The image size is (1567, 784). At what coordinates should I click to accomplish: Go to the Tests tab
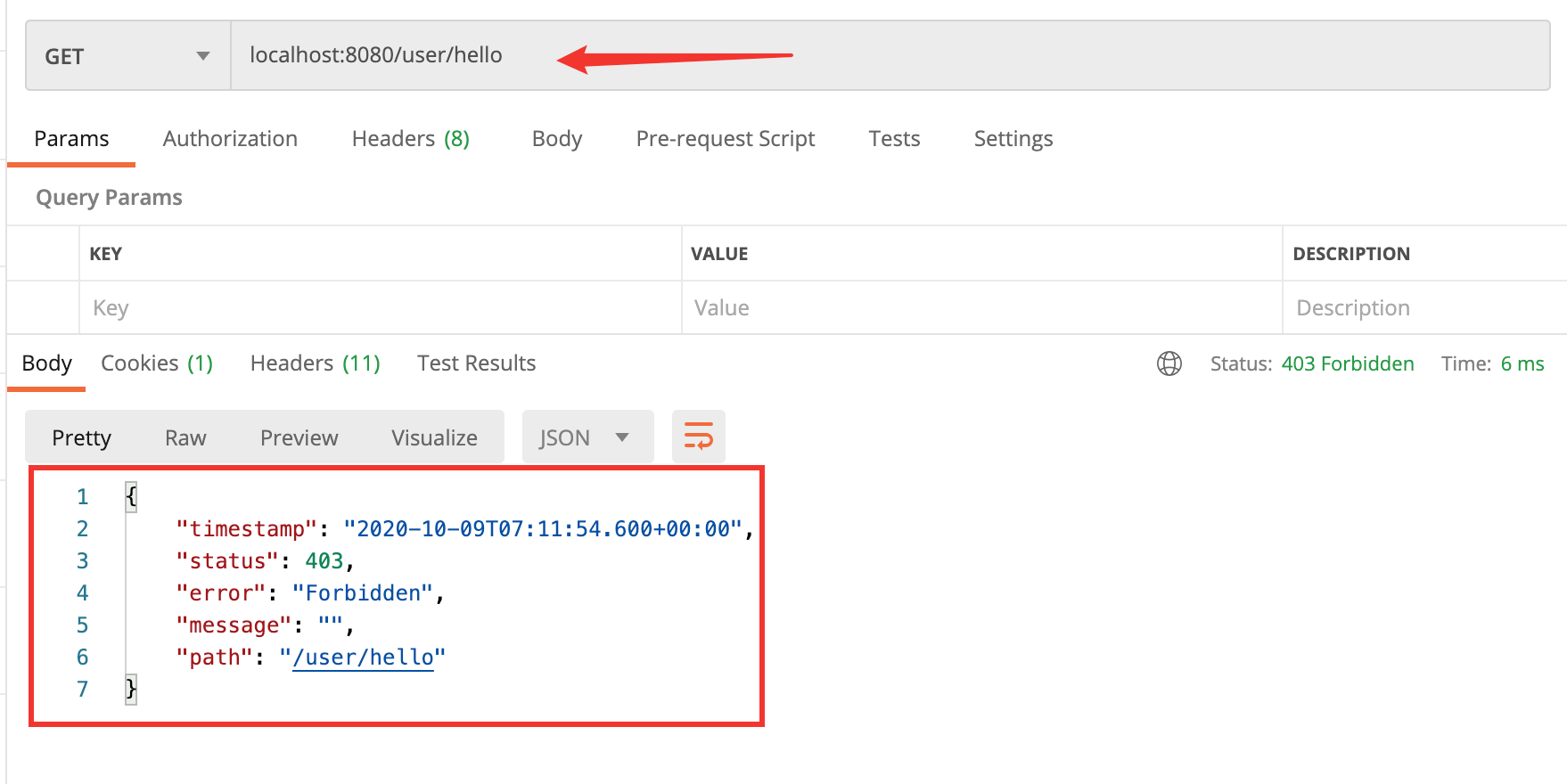pyautogui.click(x=894, y=139)
